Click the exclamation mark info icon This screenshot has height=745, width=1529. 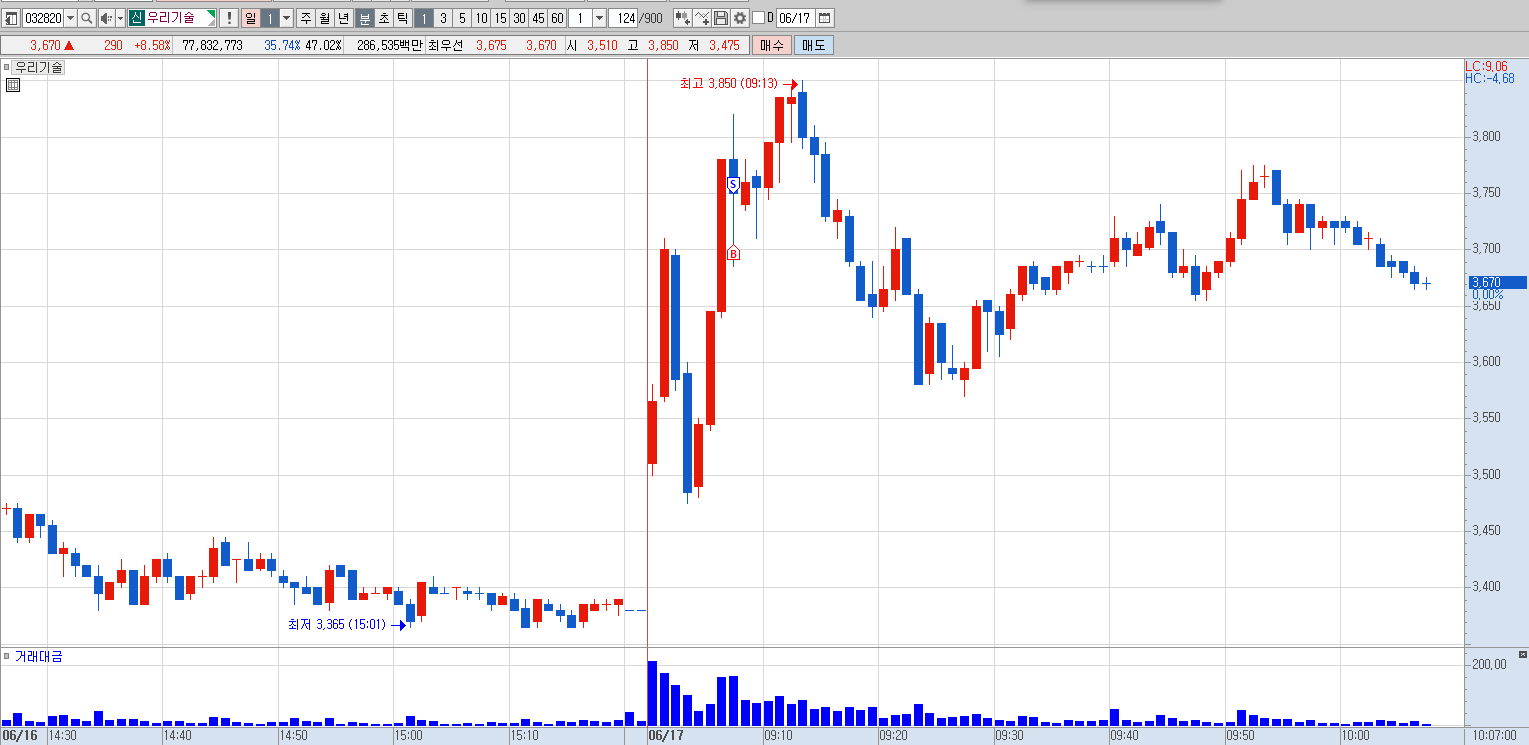[x=228, y=18]
